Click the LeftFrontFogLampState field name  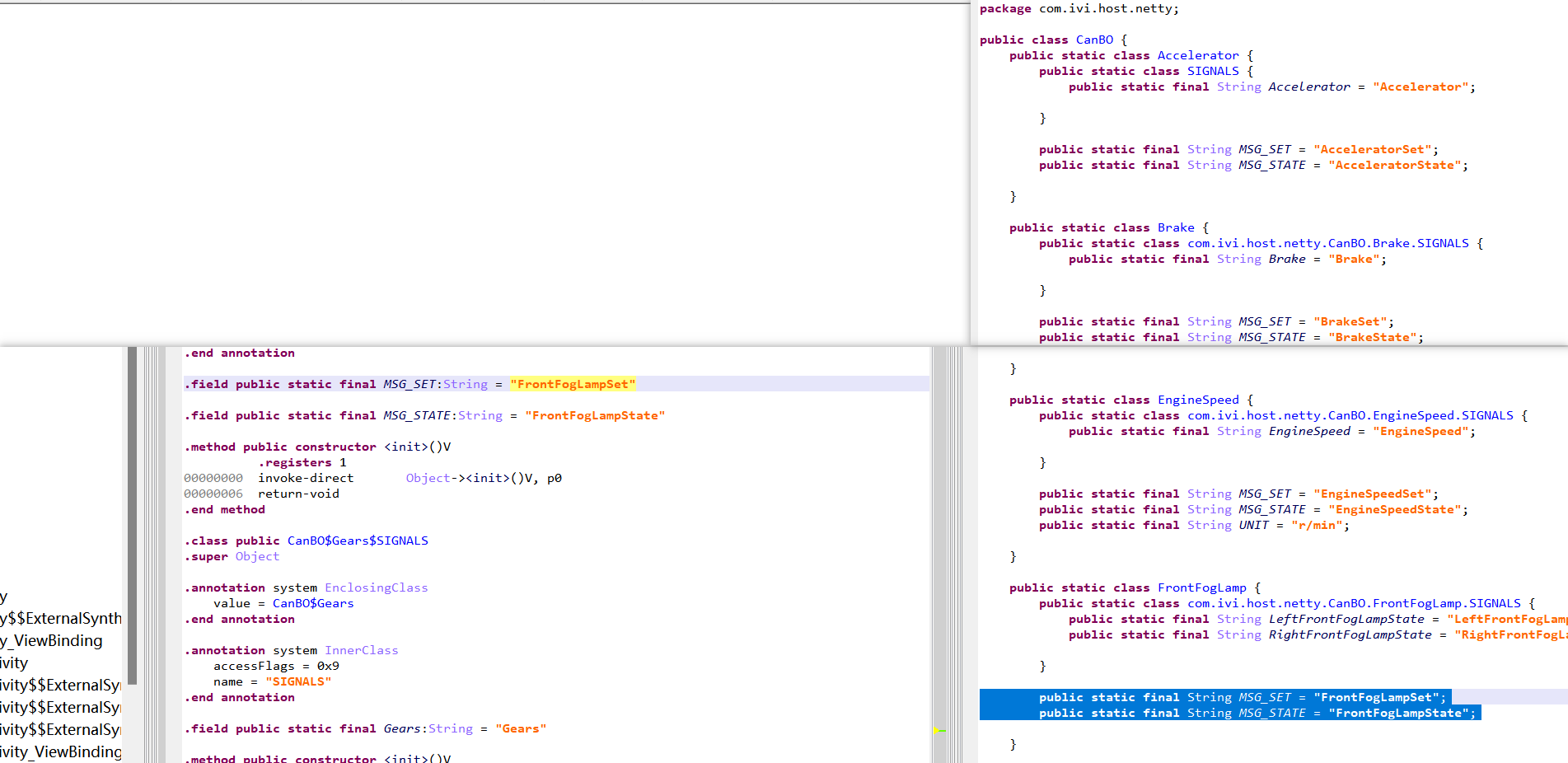(1346, 619)
